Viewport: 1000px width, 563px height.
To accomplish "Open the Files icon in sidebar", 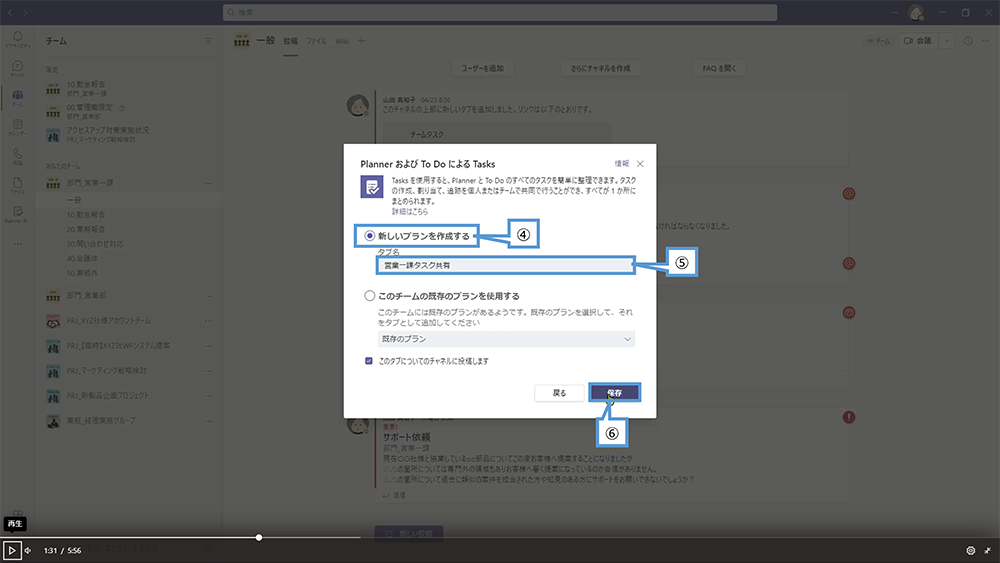I will (17, 186).
